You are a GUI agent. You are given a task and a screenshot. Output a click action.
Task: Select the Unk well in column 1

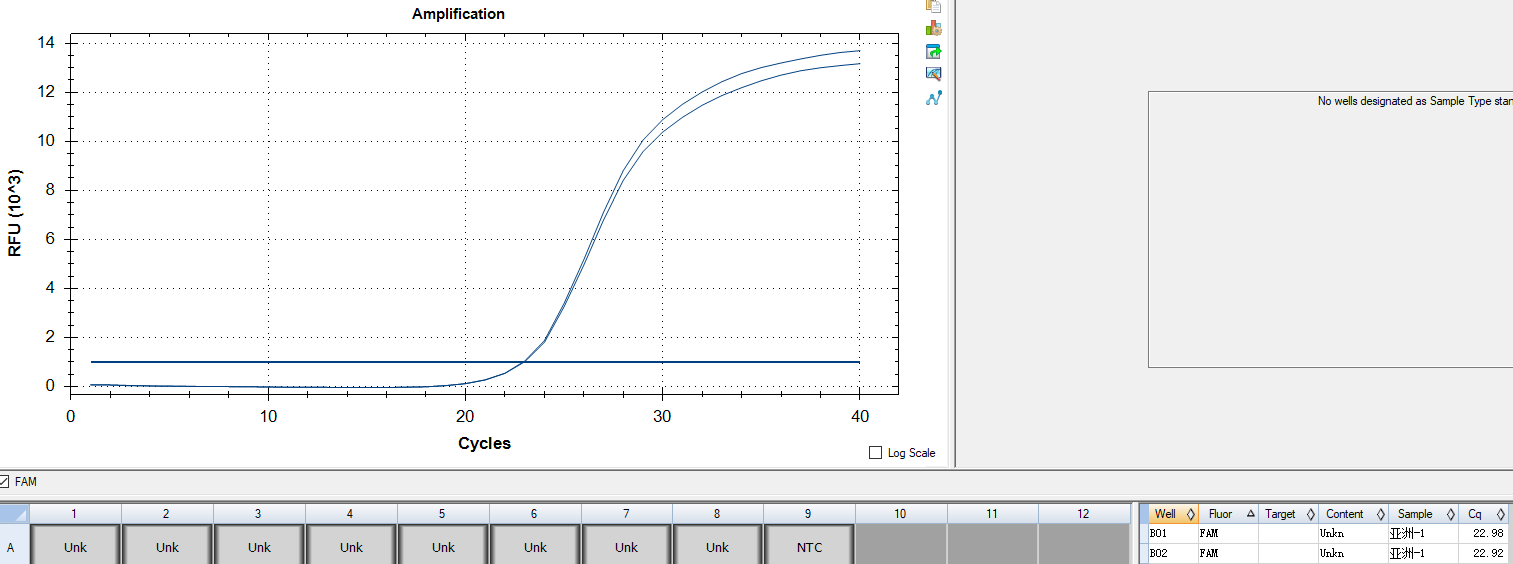[x=76, y=546]
